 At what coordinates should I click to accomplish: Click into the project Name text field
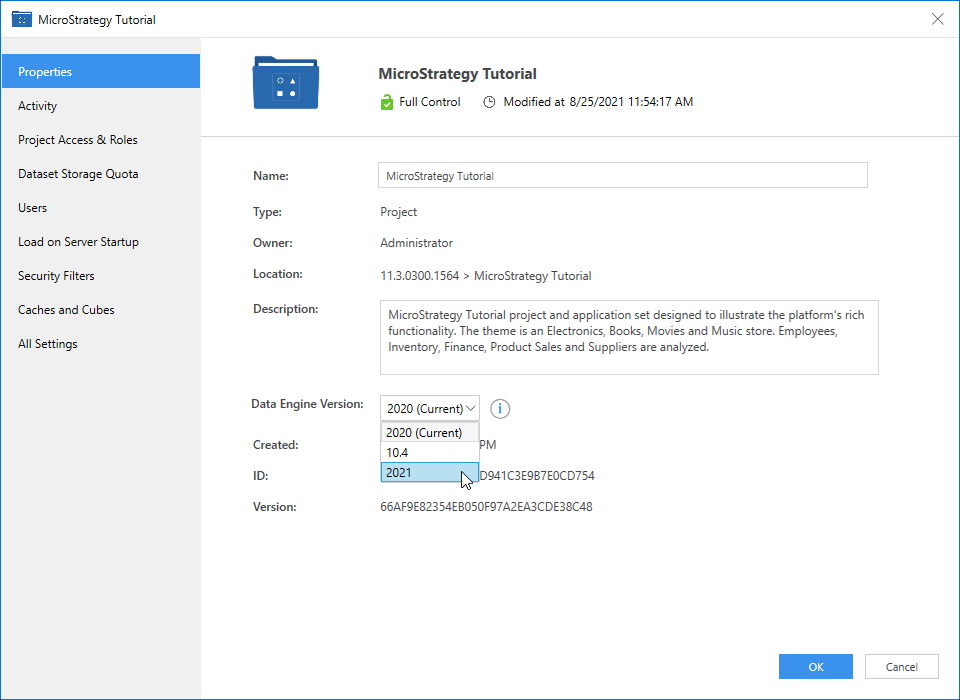point(622,176)
